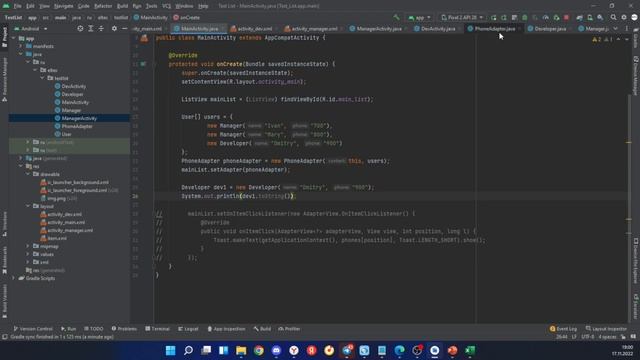Screen dimensions: 640x360
Task: Toggle the Structure tool window
Action: pos(4,224)
